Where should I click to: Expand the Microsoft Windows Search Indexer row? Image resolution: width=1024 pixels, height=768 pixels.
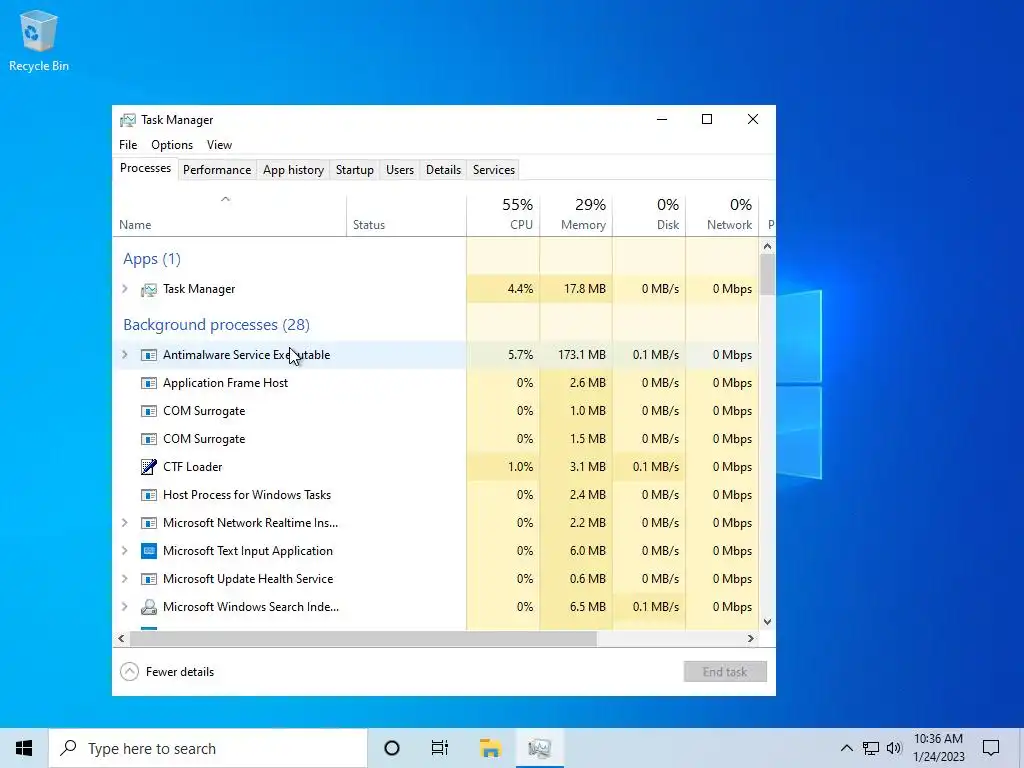coord(125,607)
